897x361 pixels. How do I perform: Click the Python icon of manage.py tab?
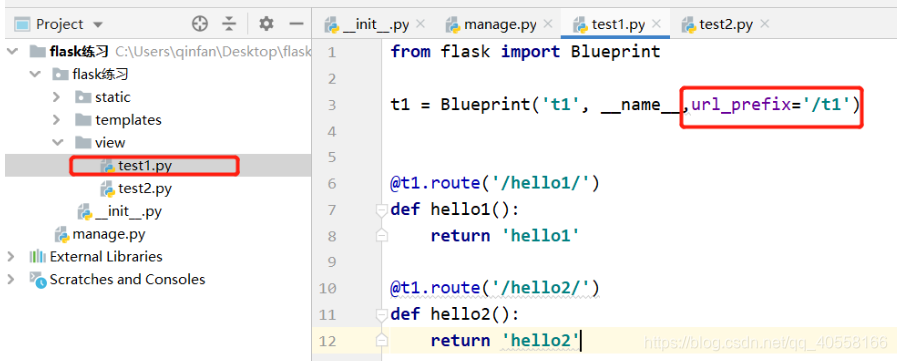453,25
